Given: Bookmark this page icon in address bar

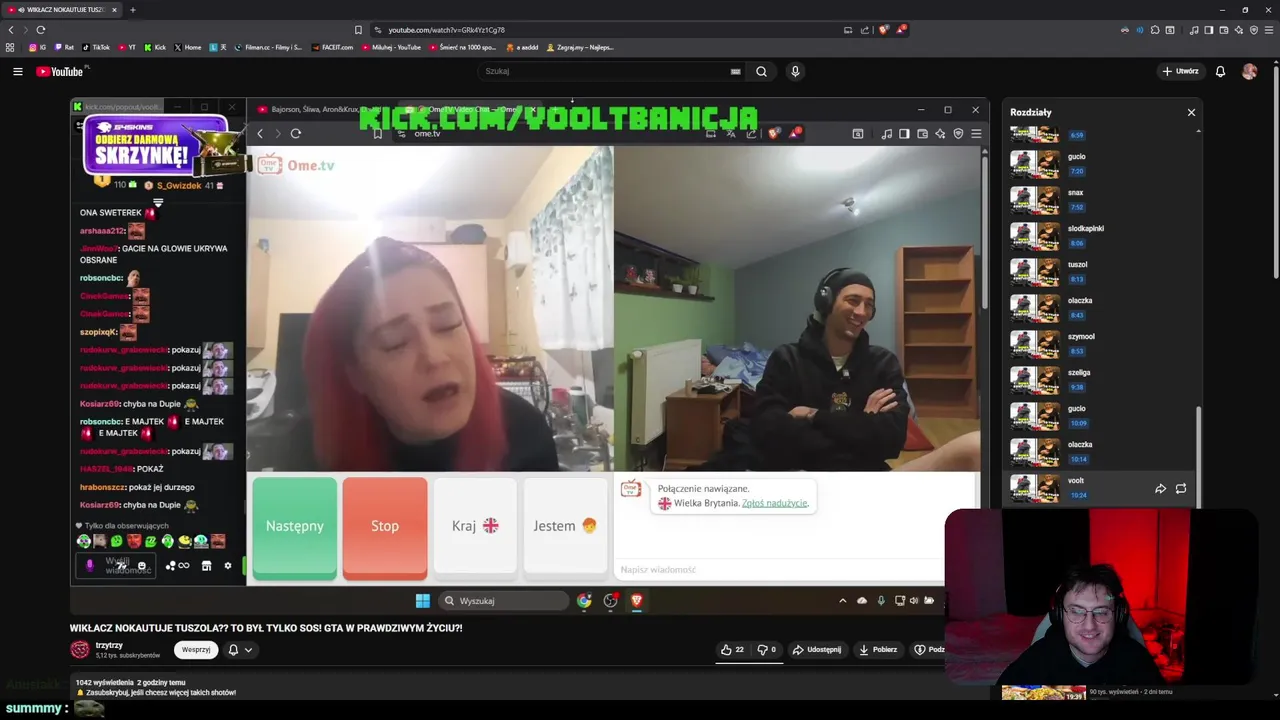Looking at the screenshot, I should point(358,30).
